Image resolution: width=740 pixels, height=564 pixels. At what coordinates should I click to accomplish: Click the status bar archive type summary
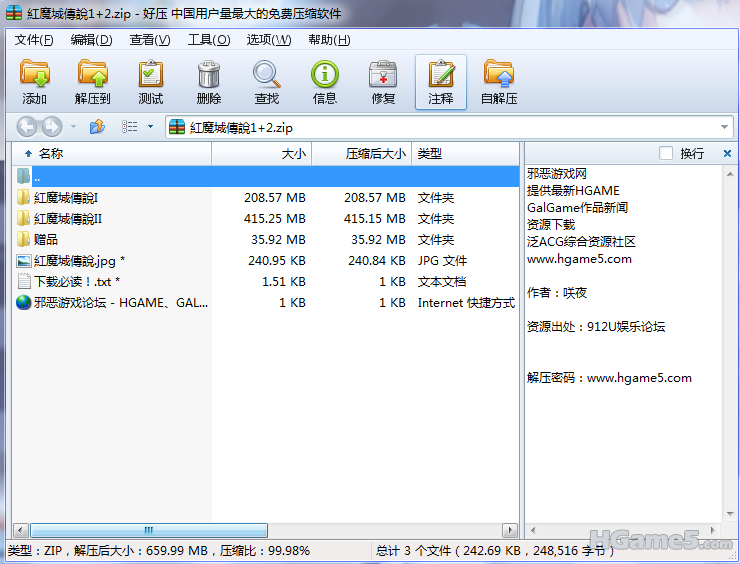(x=159, y=550)
